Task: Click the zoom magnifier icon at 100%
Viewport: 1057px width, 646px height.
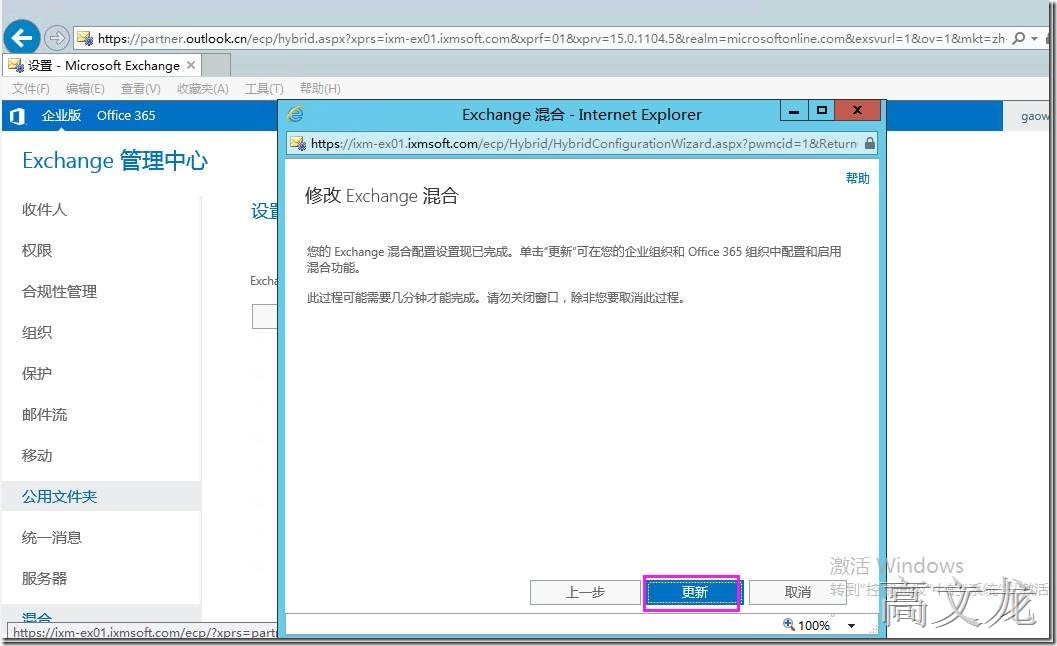Action: 789,624
